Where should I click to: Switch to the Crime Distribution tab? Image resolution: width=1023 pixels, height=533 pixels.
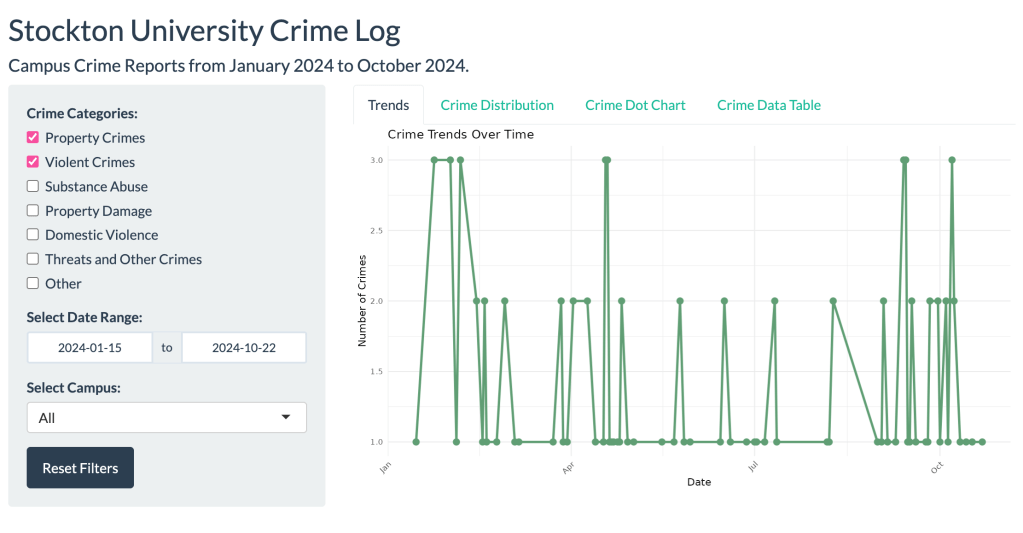tap(497, 105)
